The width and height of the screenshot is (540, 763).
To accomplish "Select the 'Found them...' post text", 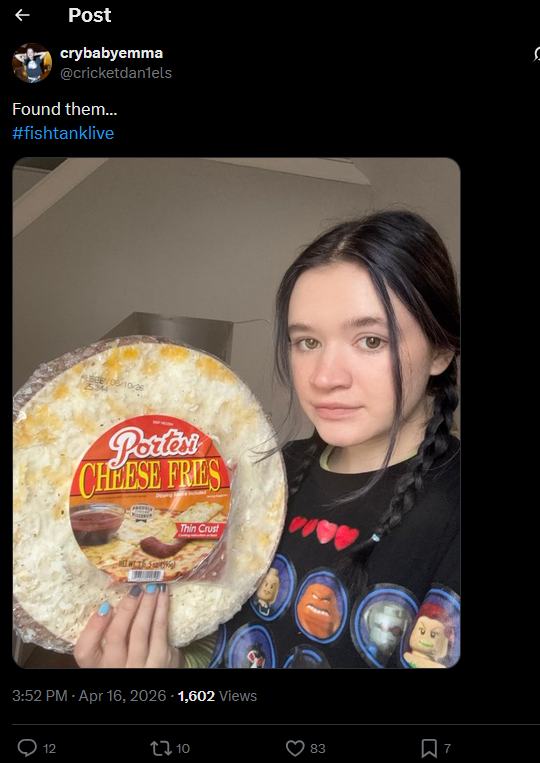I will tap(65, 109).
